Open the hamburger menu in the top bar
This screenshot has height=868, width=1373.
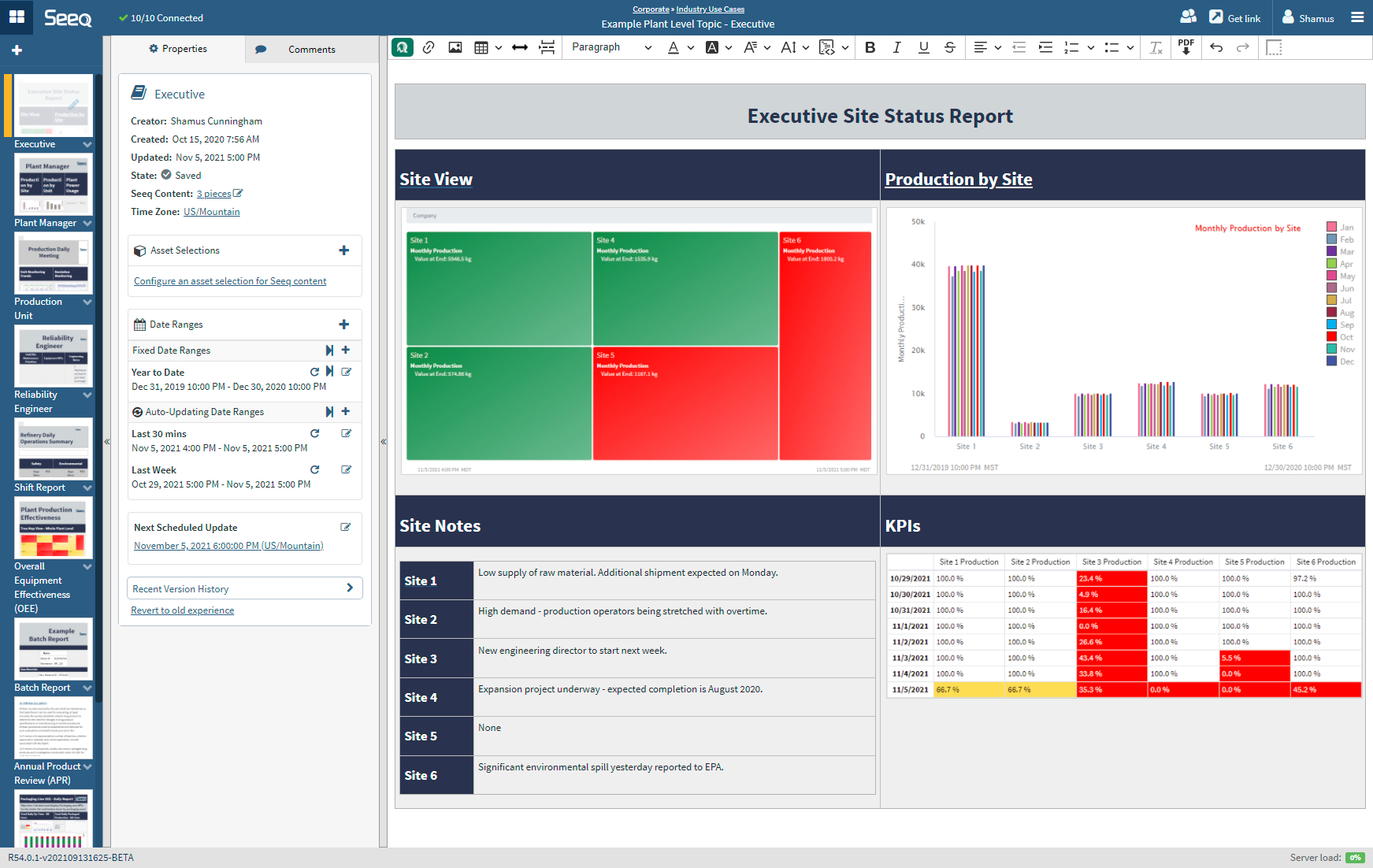click(x=1357, y=17)
